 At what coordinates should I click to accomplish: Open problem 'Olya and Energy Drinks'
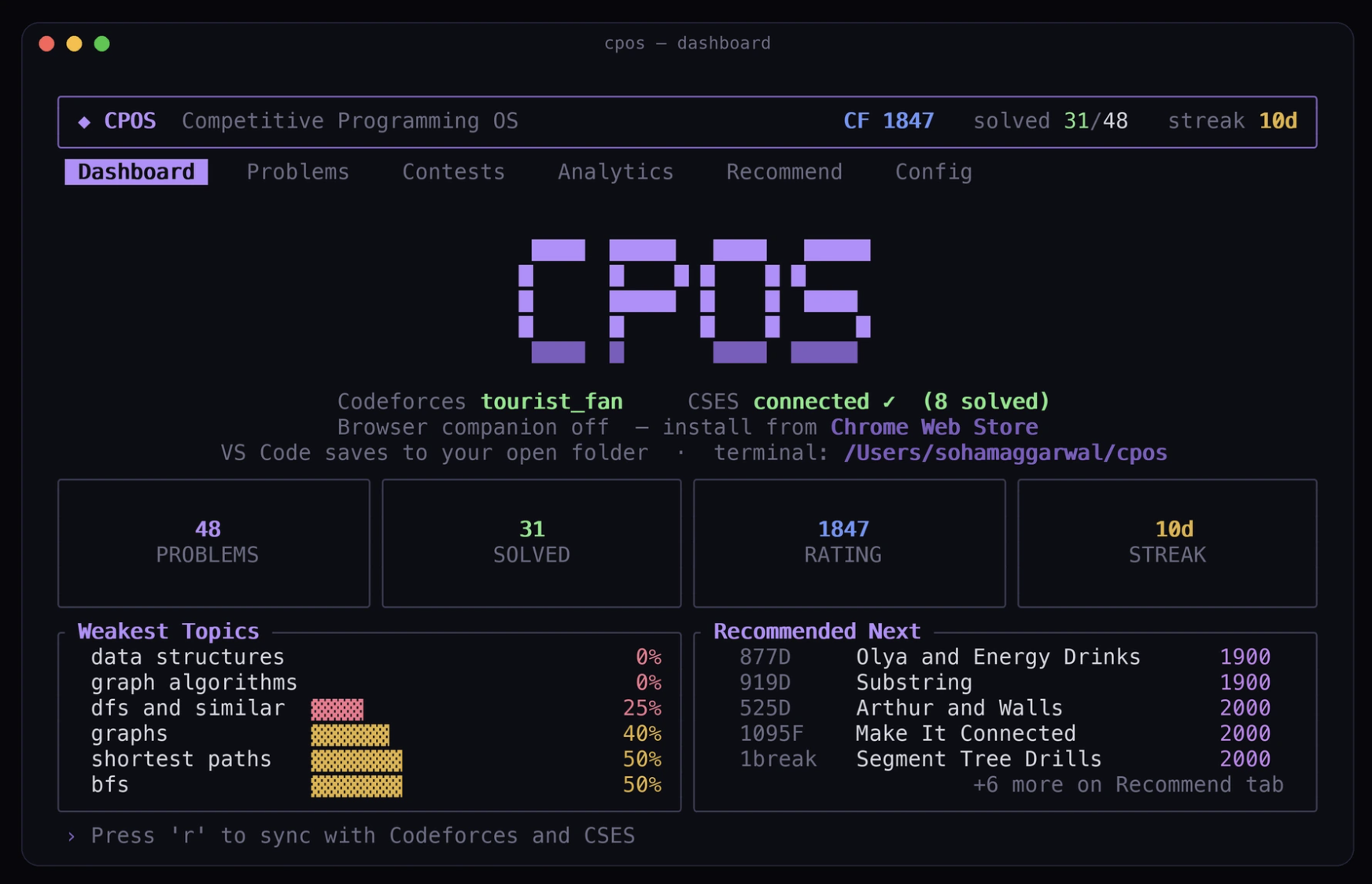pyautogui.click(x=998, y=657)
